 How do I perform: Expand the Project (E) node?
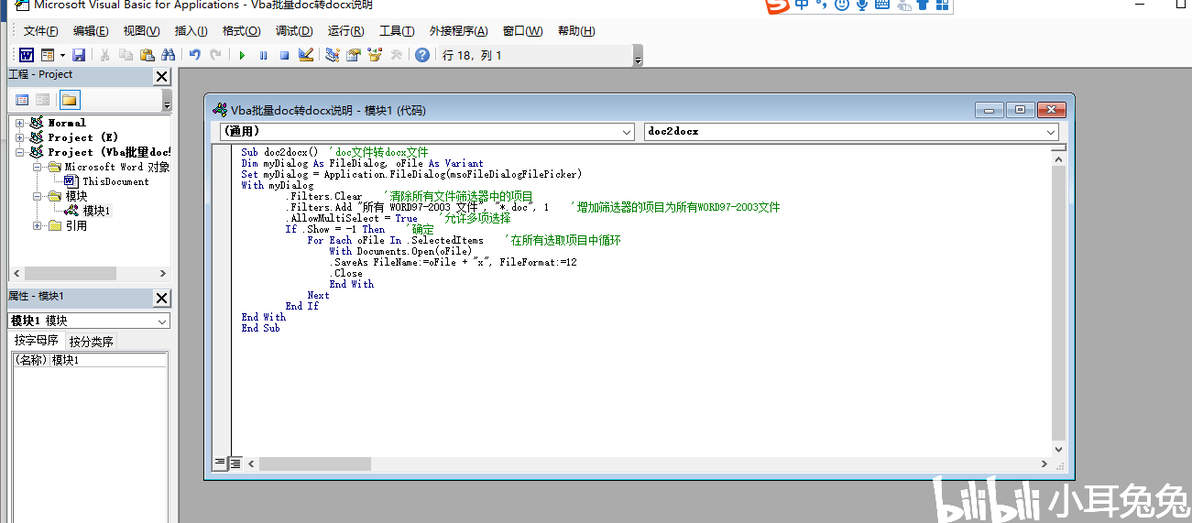click(x=19, y=138)
